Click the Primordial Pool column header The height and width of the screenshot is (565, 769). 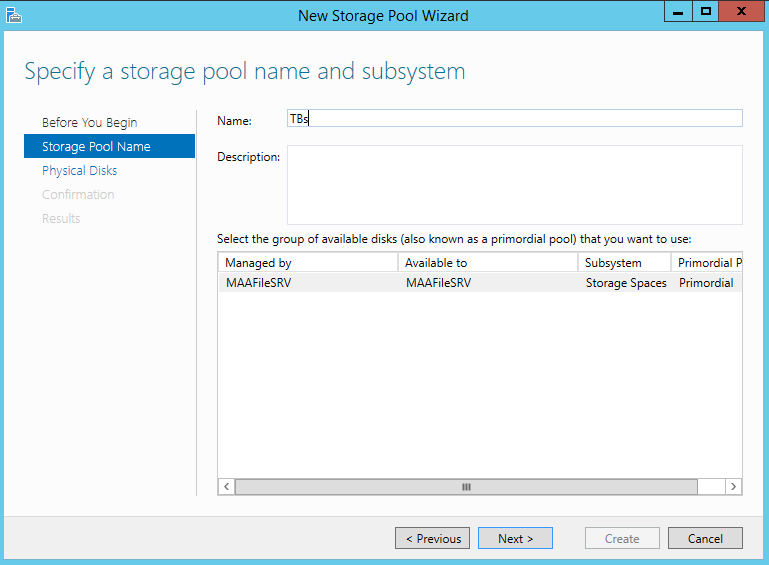tap(707, 262)
